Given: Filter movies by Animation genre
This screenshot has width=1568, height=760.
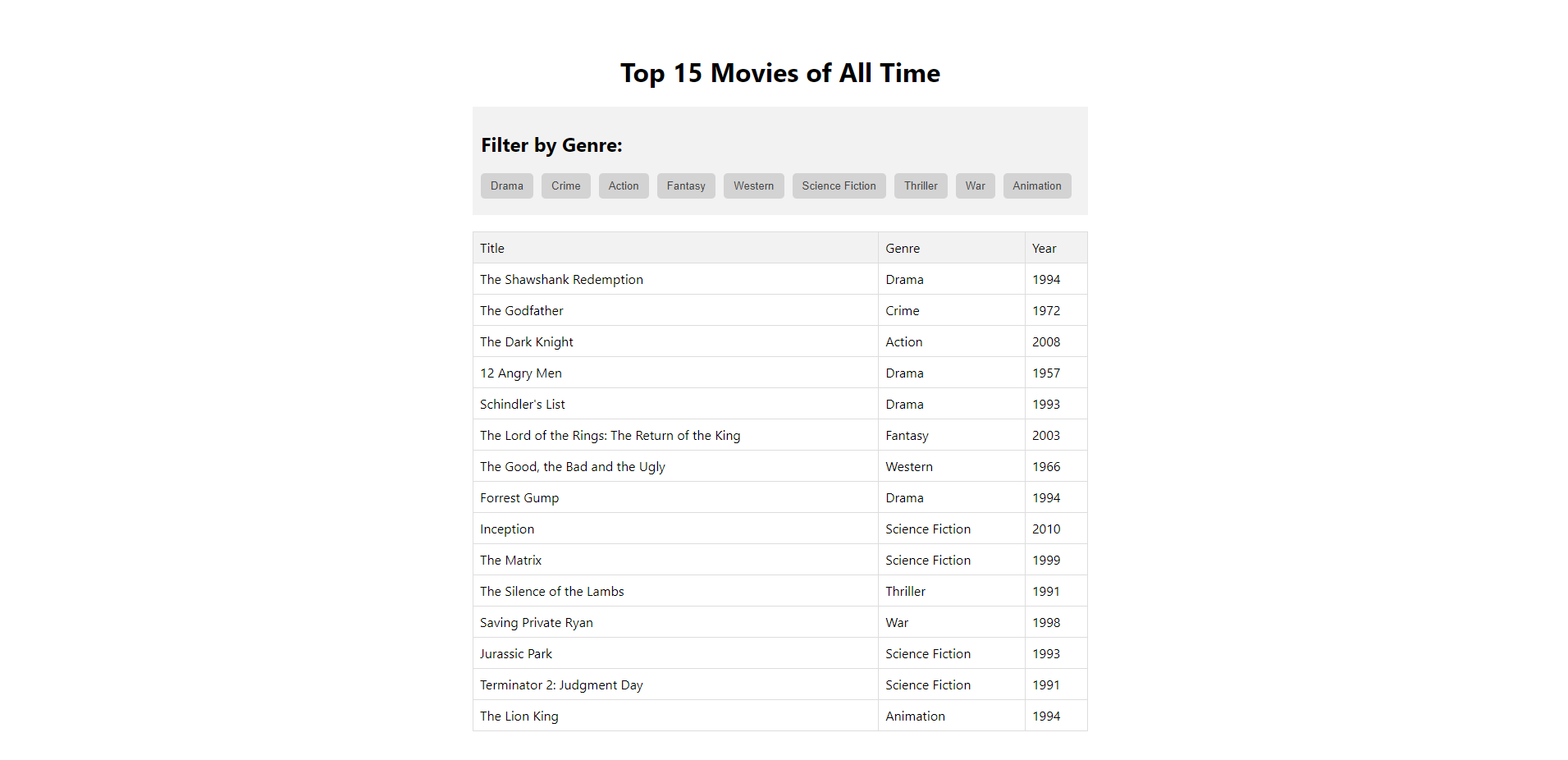Looking at the screenshot, I should coord(1036,185).
